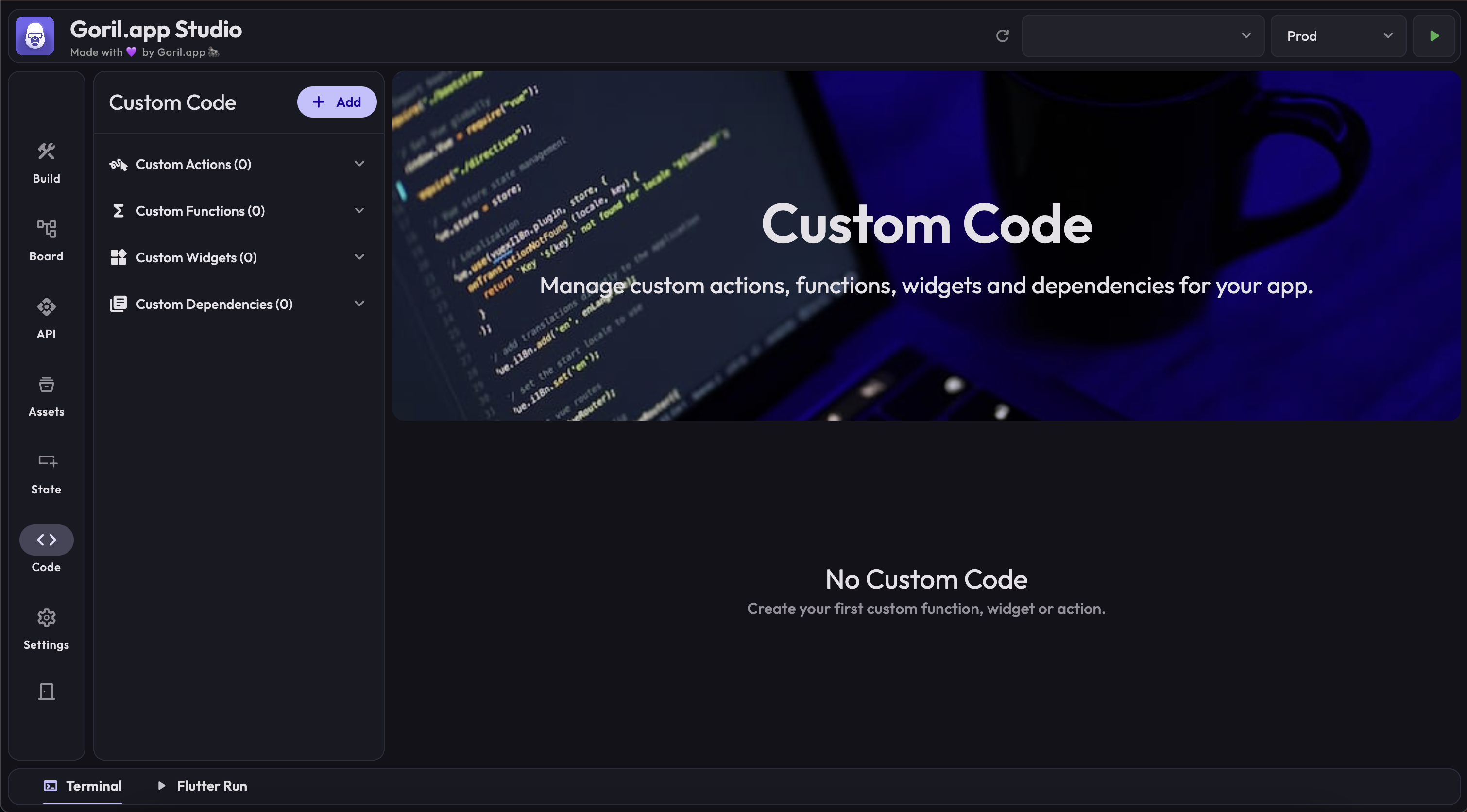This screenshot has height=812, width=1467.
Task: Switch to the Terminal tab
Action: click(83, 786)
